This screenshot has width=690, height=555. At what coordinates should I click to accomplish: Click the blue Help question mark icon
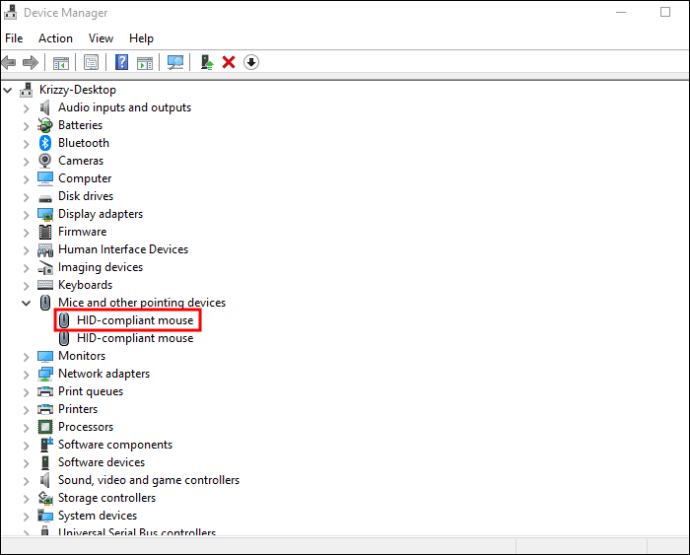tap(121, 62)
